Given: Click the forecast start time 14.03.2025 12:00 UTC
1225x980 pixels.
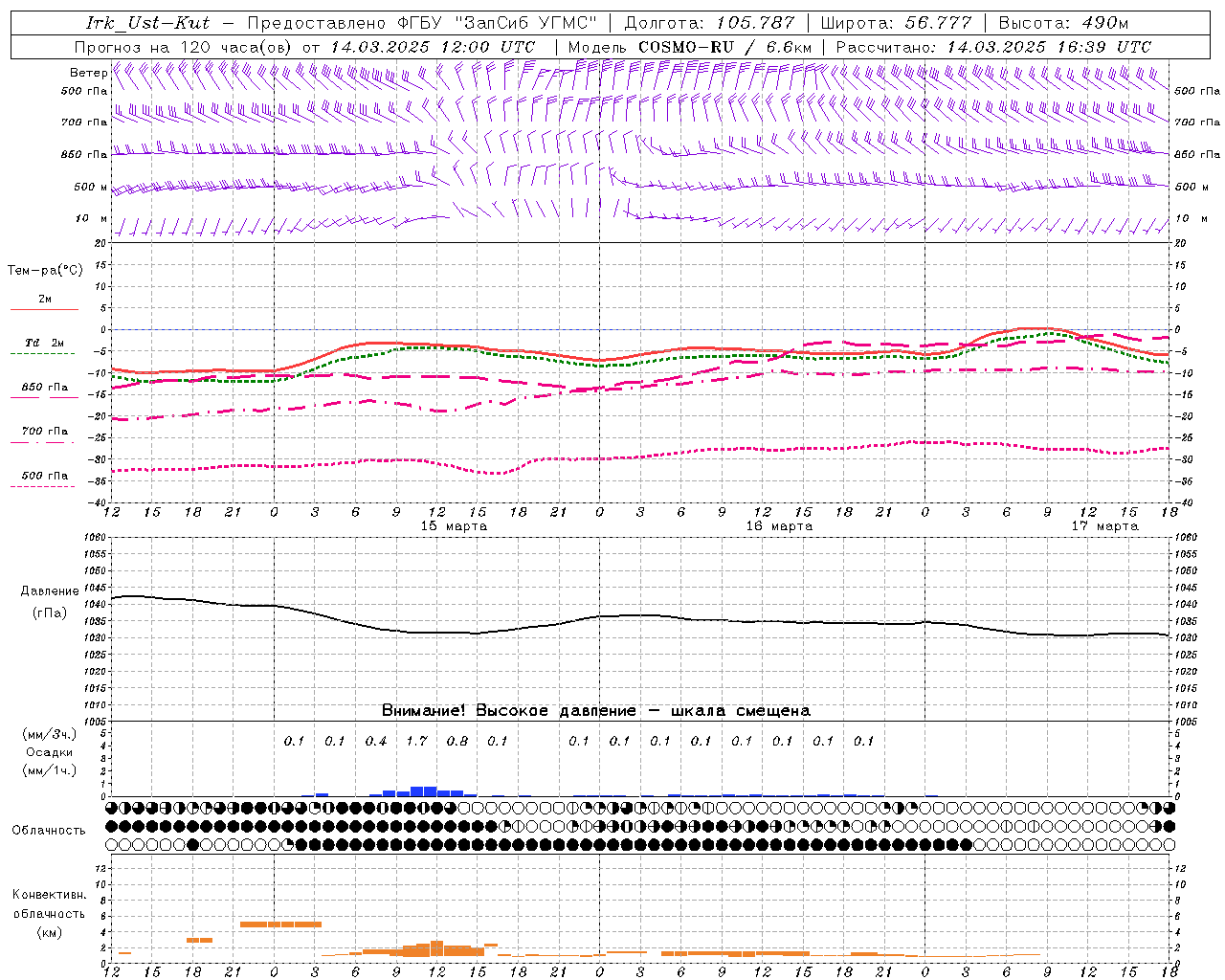Looking at the screenshot, I should [433, 47].
